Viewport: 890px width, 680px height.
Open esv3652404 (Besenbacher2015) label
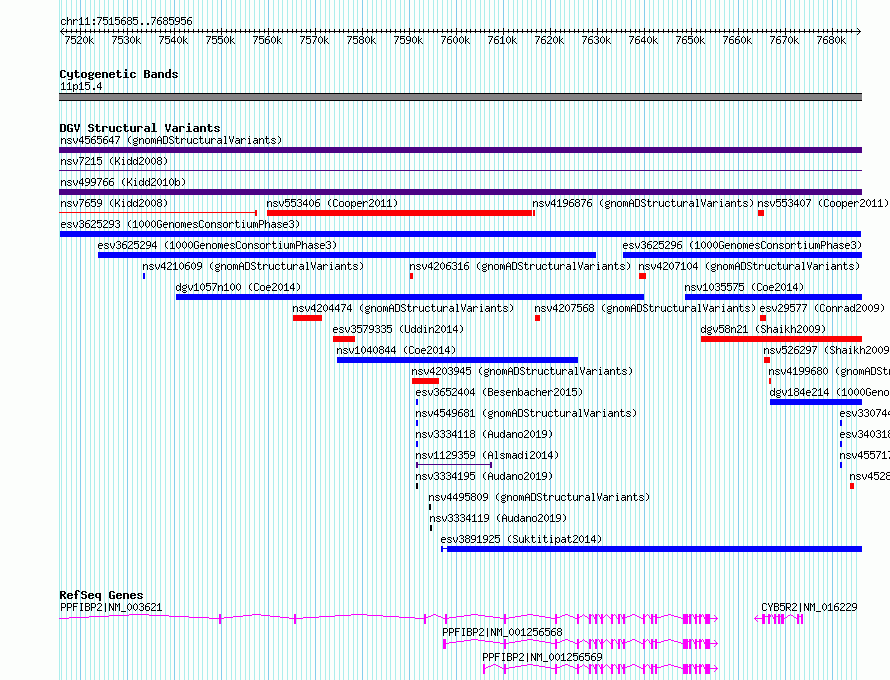499,392
